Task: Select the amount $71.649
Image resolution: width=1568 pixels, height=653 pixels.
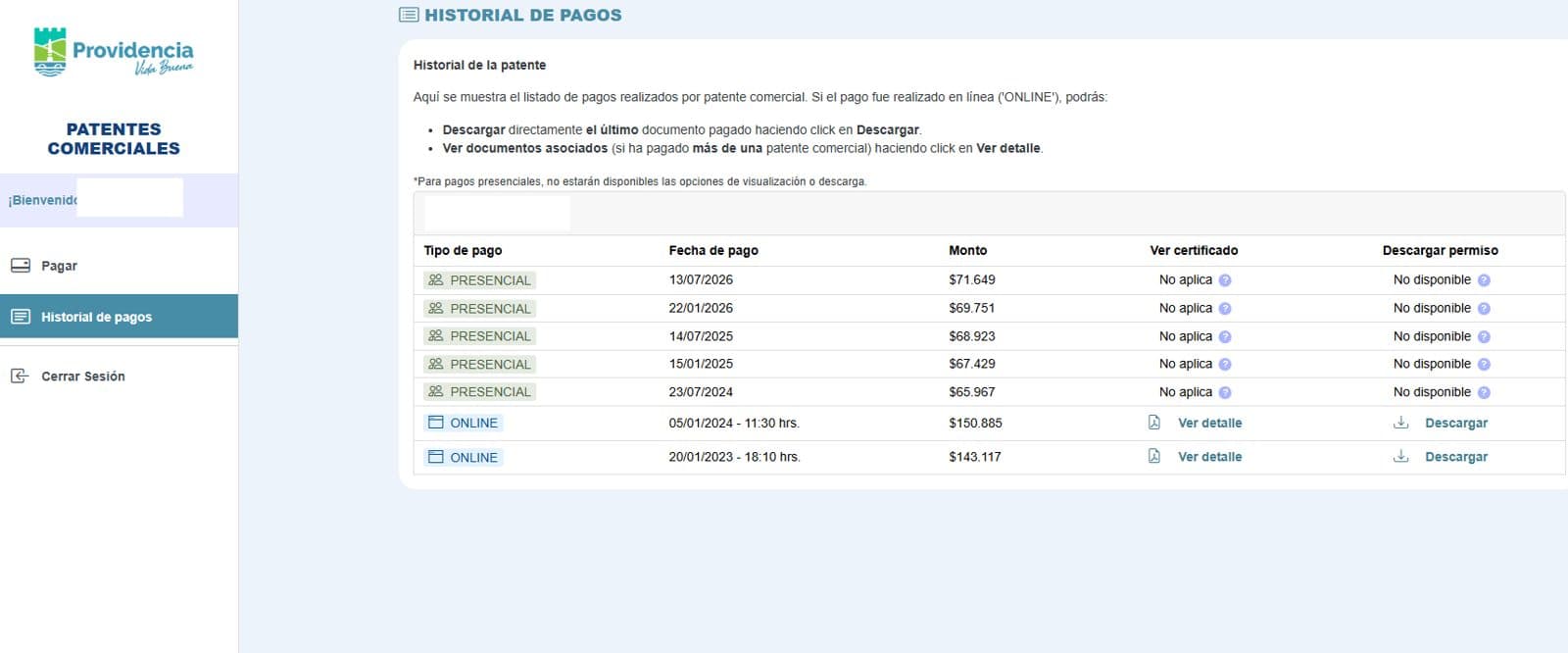Action: click(x=972, y=279)
